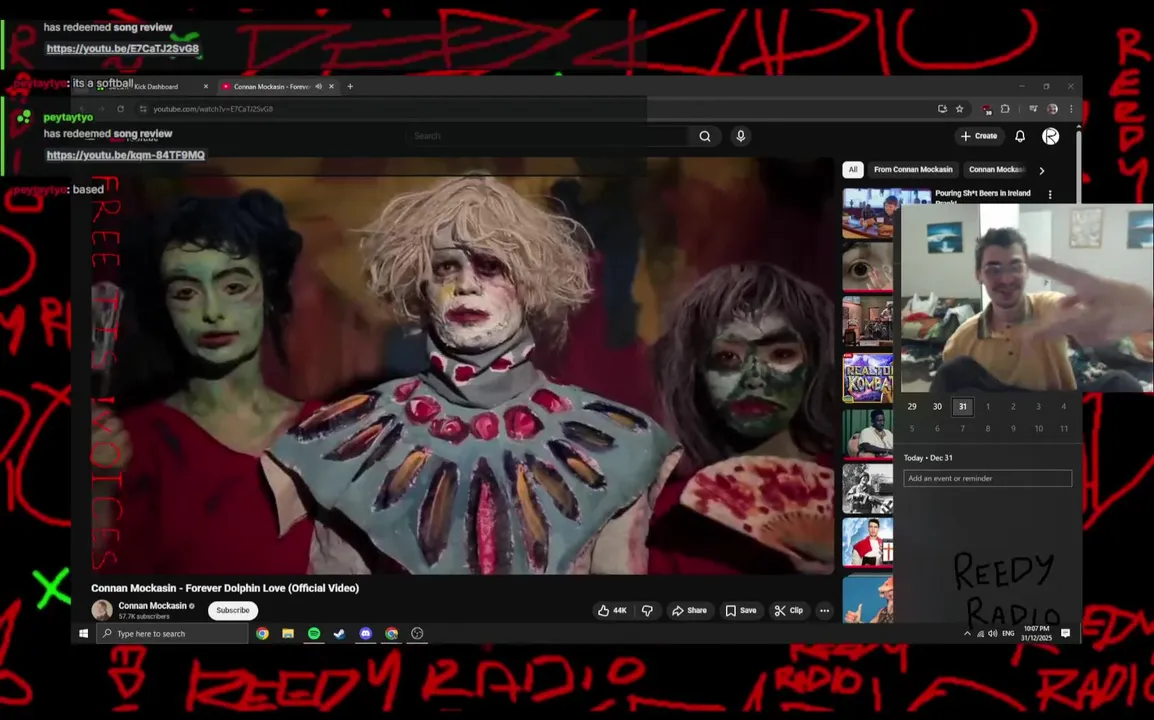Open the YouTube account avatar menu
This screenshot has width=1154, height=720.
coord(1050,136)
